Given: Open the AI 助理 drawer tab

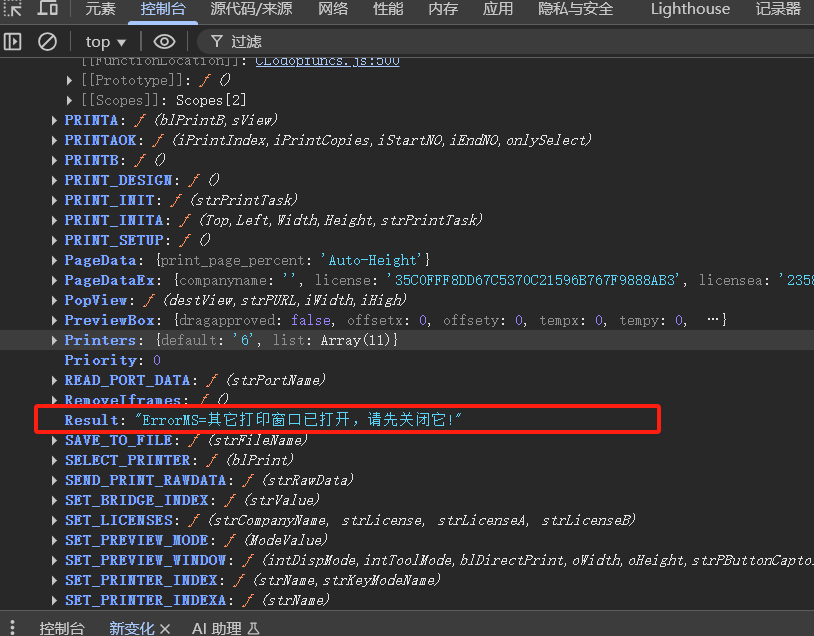Looking at the screenshot, I should coord(225,628).
